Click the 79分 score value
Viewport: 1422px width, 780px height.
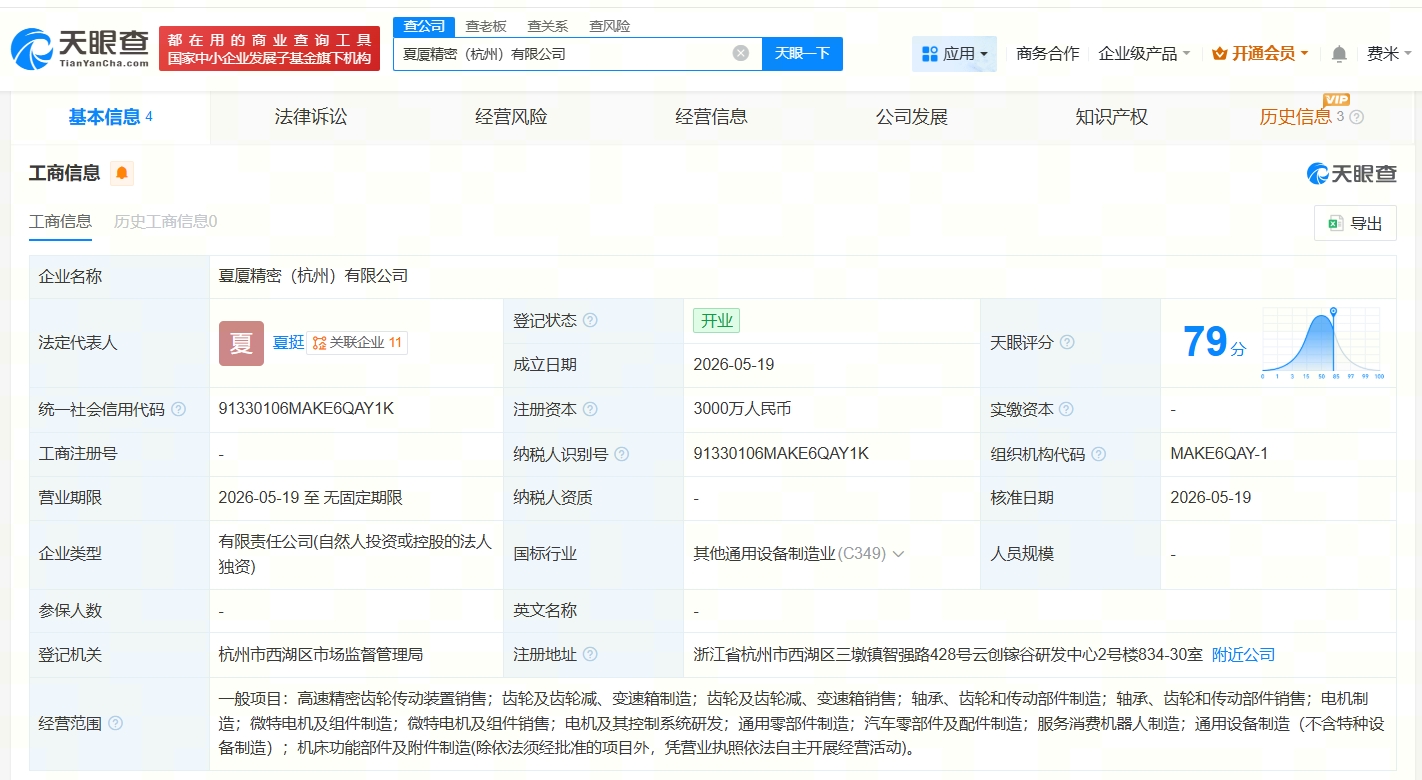pyautogui.click(x=1214, y=343)
